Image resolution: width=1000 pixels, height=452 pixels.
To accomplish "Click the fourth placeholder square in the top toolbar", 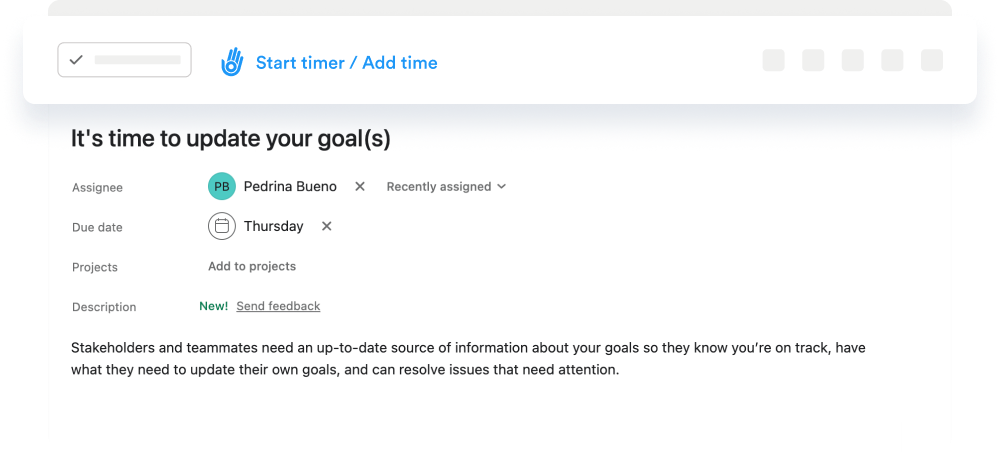I will pos(892,61).
